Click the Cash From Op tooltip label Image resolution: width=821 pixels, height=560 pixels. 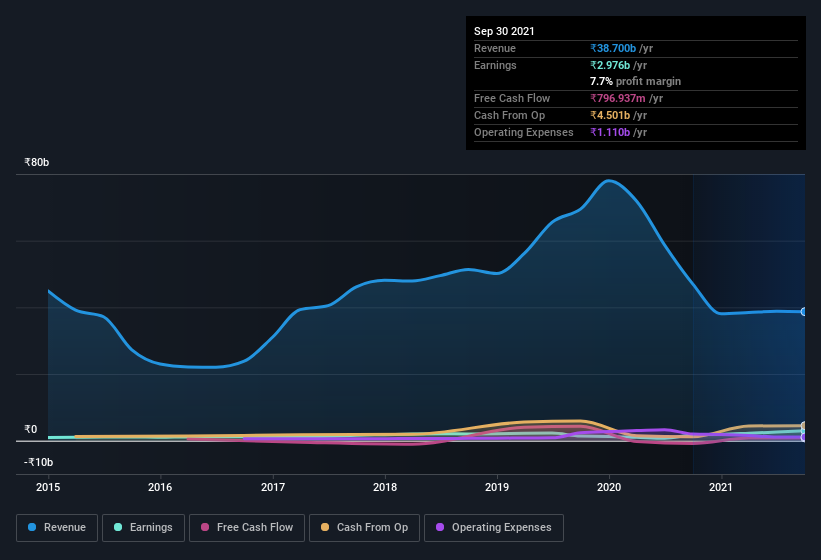[x=509, y=115]
